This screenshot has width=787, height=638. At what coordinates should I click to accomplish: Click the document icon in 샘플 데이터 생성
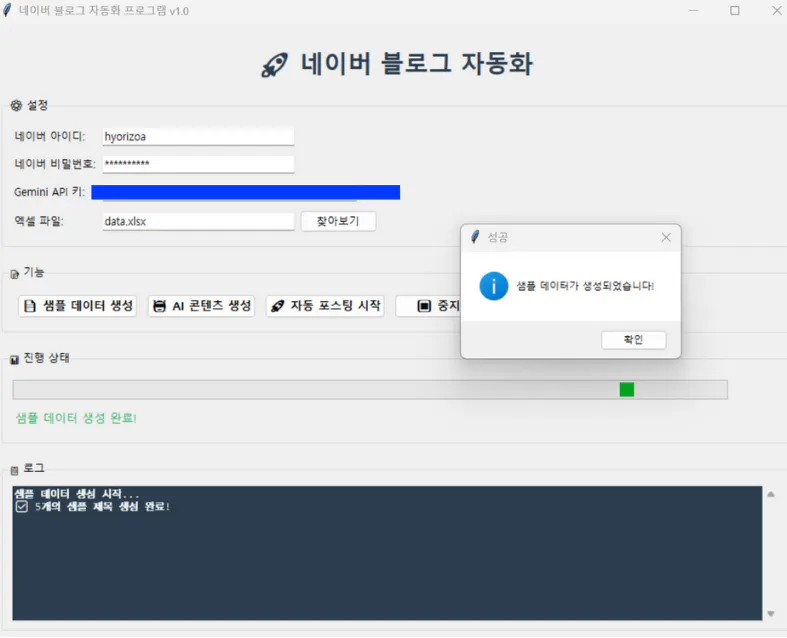(x=30, y=306)
